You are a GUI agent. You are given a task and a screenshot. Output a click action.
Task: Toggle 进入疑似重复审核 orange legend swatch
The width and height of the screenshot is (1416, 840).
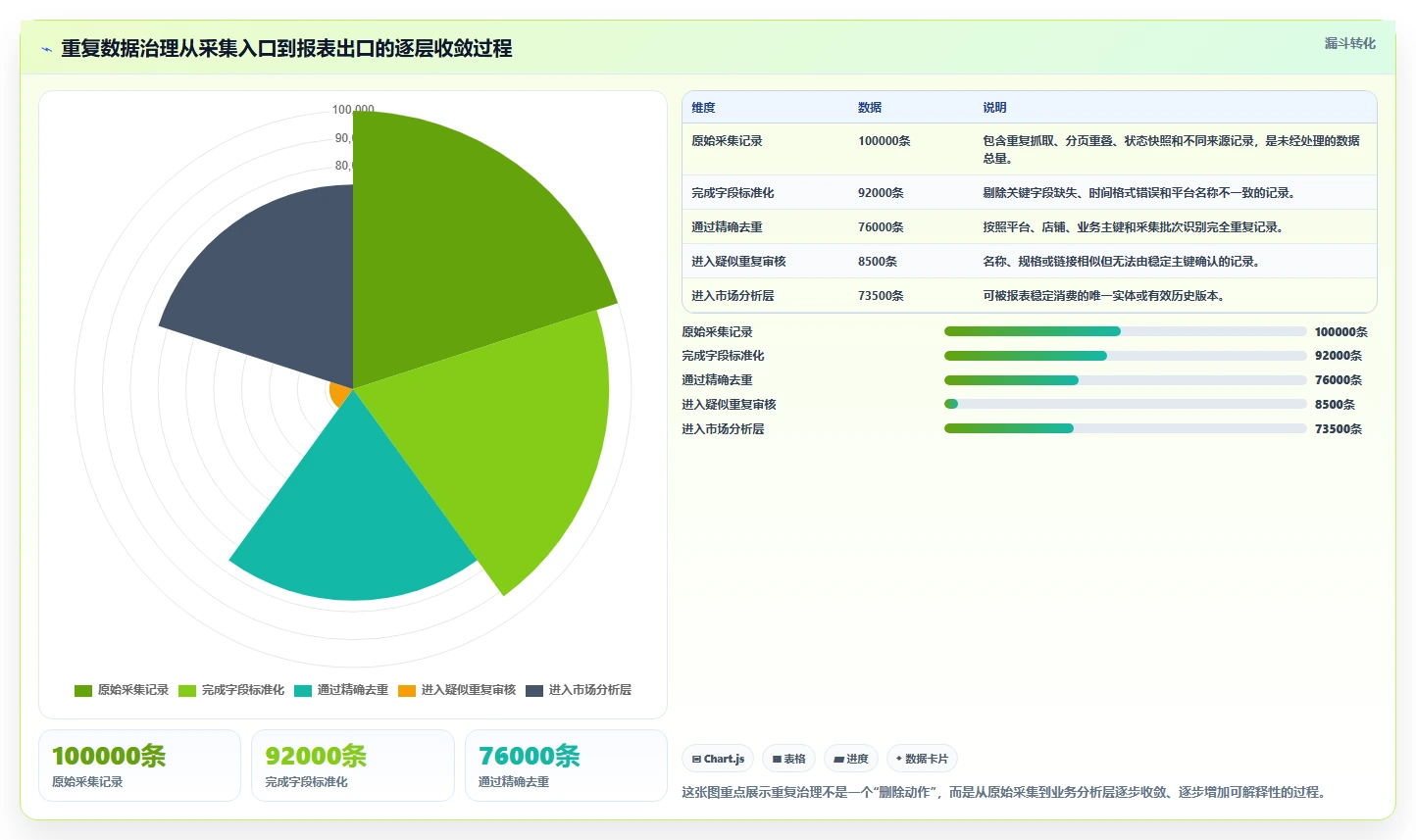click(407, 690)
